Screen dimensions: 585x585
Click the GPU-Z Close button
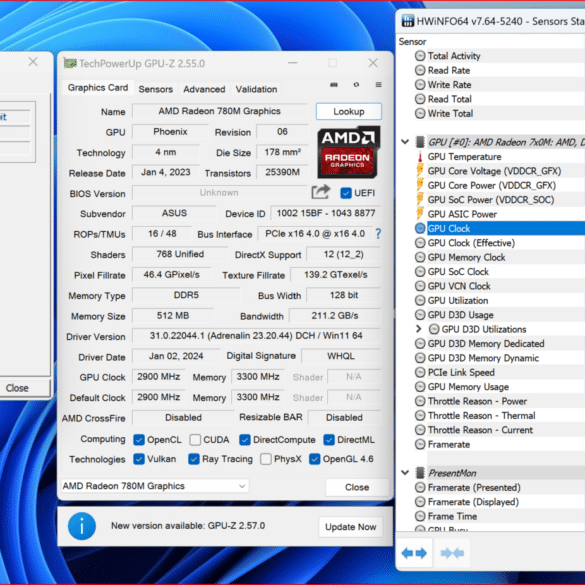point(357,487)
